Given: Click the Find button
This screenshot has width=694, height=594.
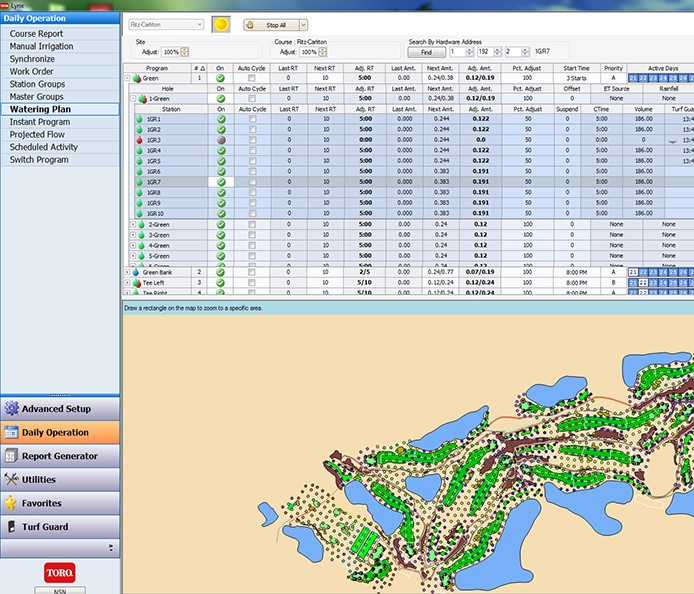Looking at the screenshot, I should coord(427,52).
